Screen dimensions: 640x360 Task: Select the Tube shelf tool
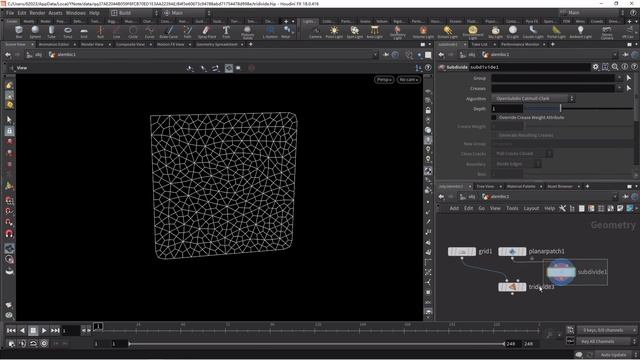[x=51, y=31]
